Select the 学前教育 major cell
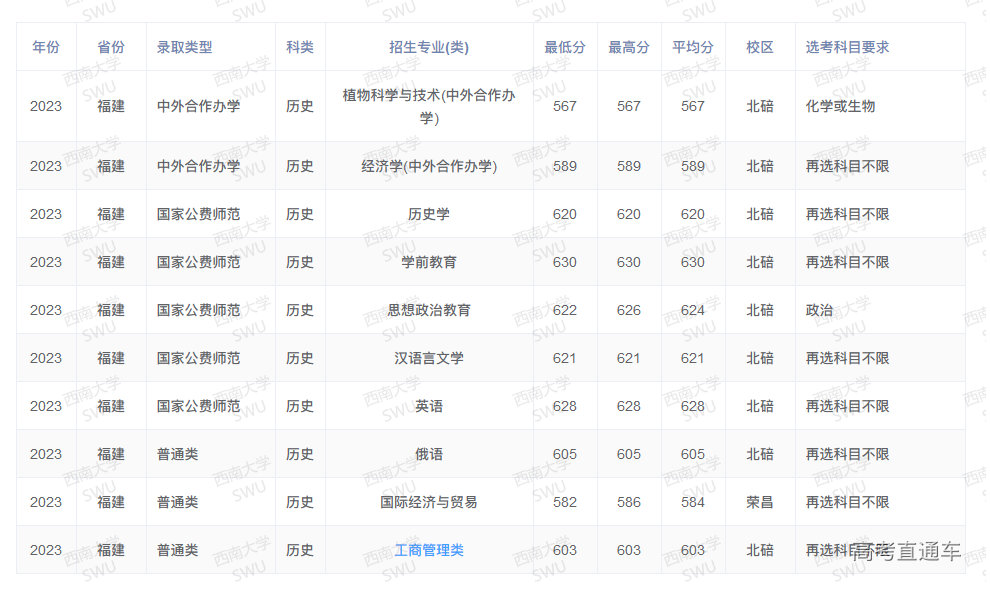The height and width of the screenshot is (591, 990). click(x=429, y=261)
